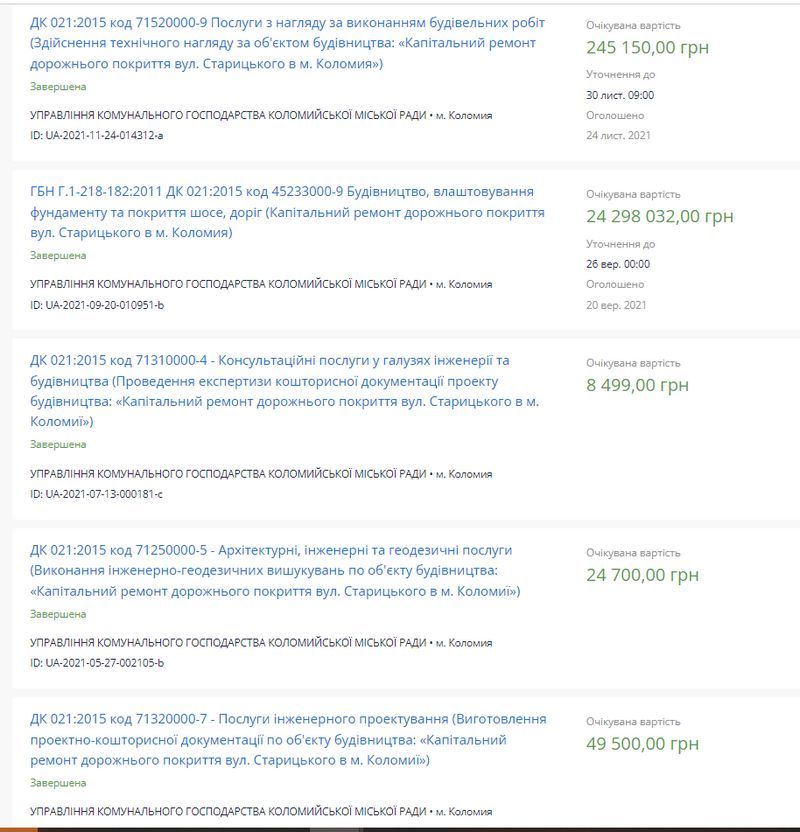
Task: Open the tender link with code 71520000-9
Action: tap(287, 43)
